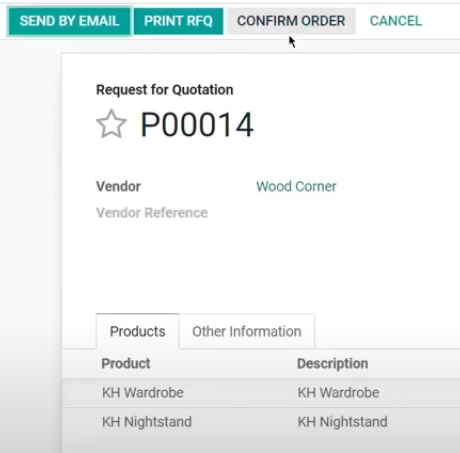This screenshot has height=453, width=460.
Task: Click the Request for Quotation heading
Action: (x=165, y=90)
